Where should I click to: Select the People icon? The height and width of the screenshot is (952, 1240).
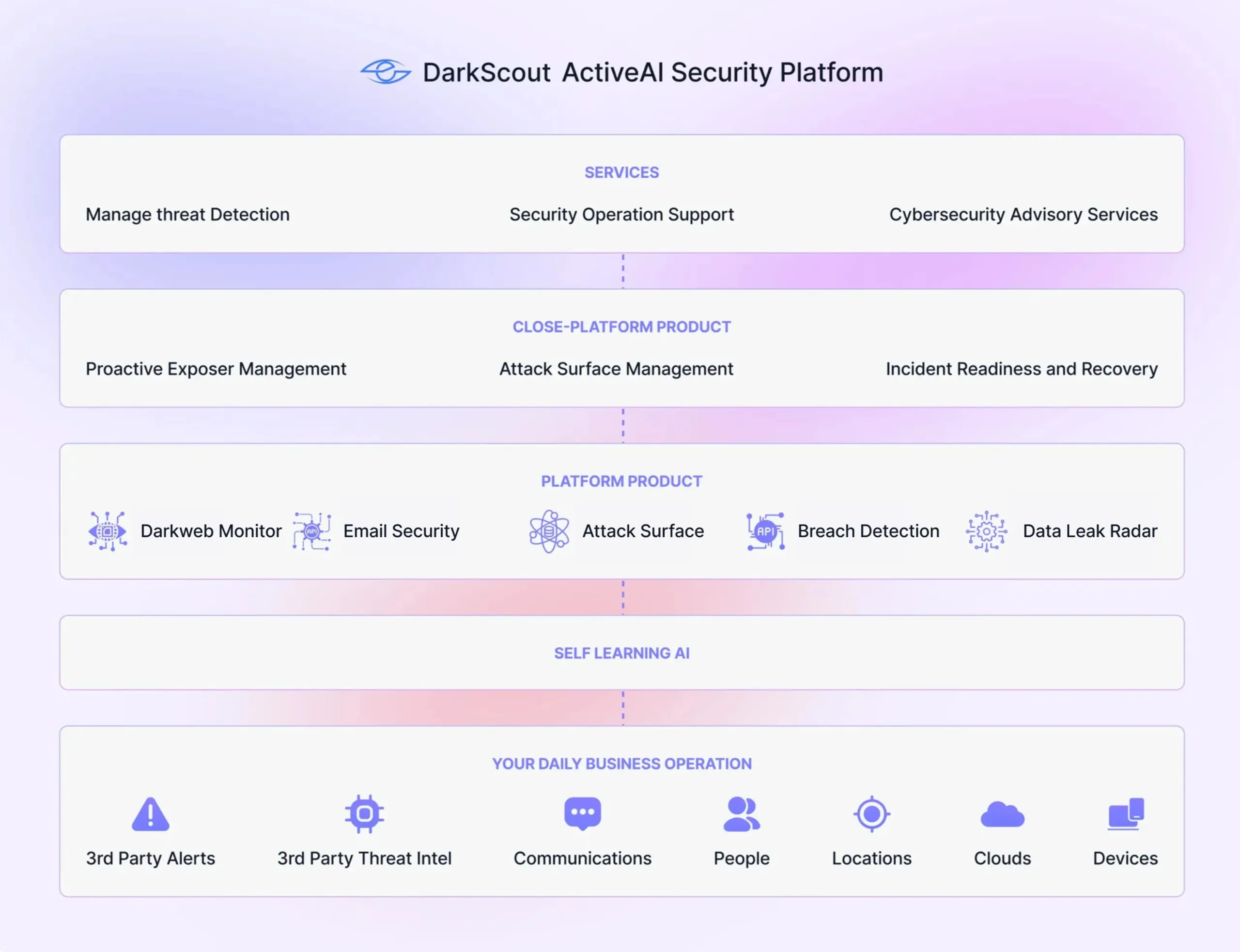[x=741, y=814]
